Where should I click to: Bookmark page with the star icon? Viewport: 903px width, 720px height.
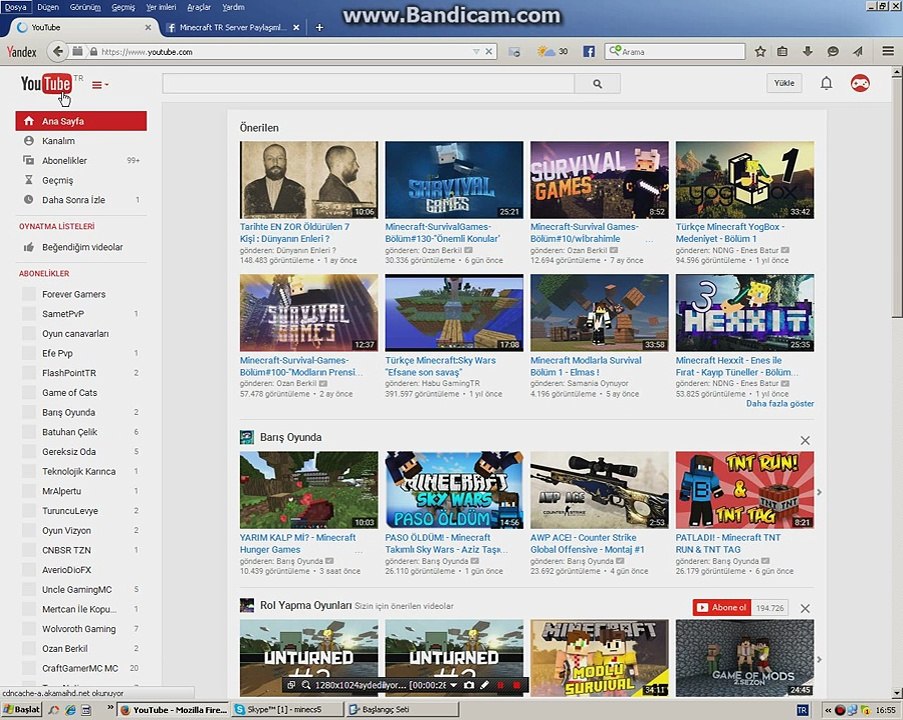point(760,51)
